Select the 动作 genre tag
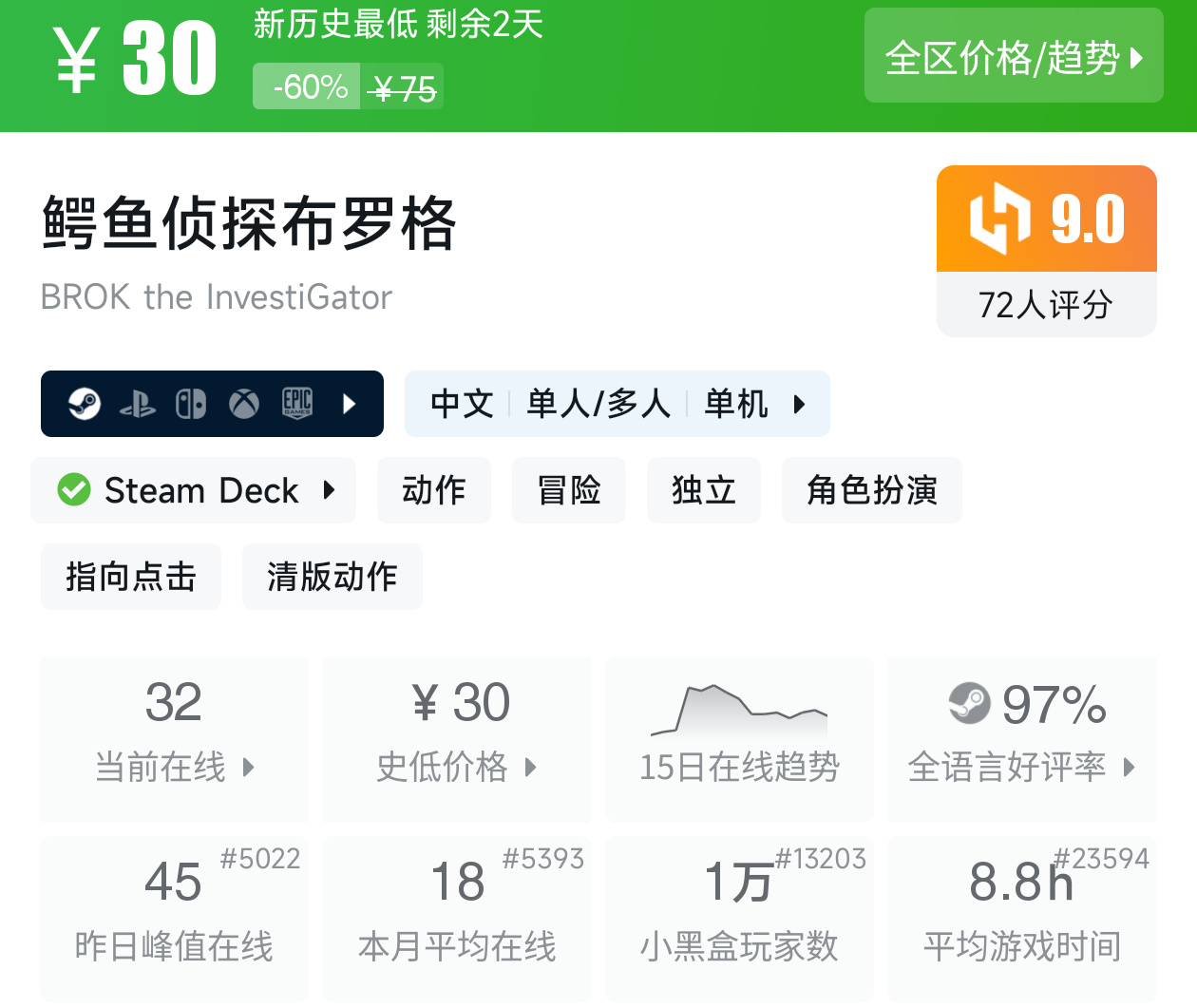Image resolution: width=1197 pixels, height=1008 pixels. click(434, 490)
